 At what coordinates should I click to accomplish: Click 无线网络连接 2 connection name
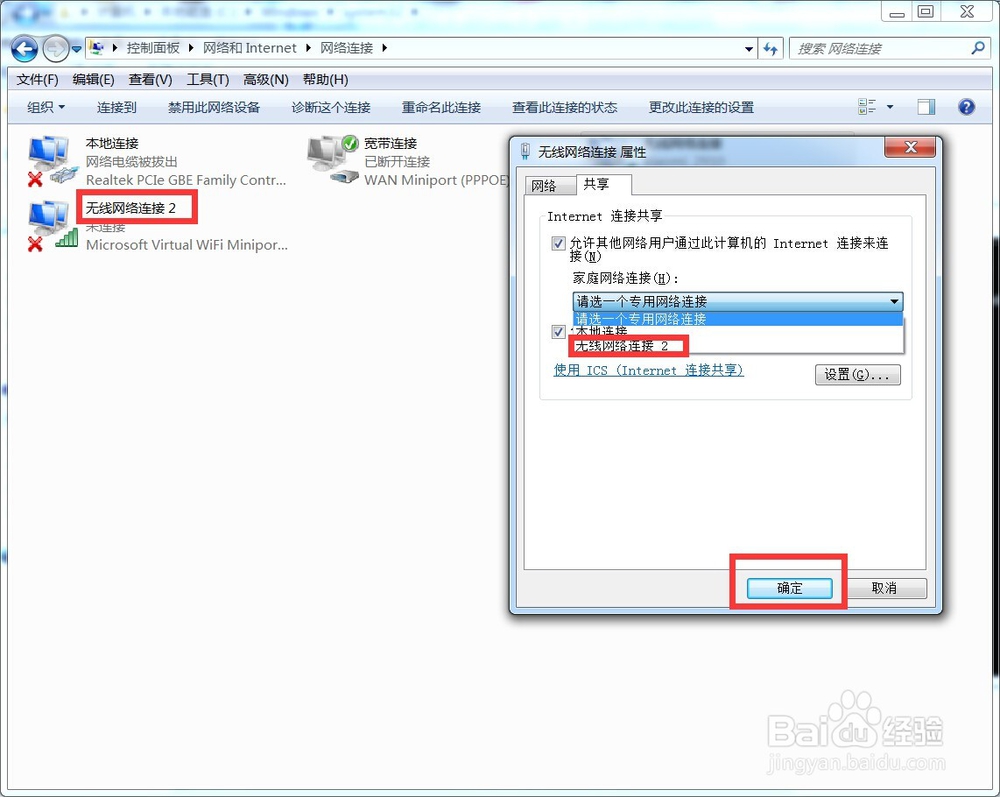coord(131,208)
